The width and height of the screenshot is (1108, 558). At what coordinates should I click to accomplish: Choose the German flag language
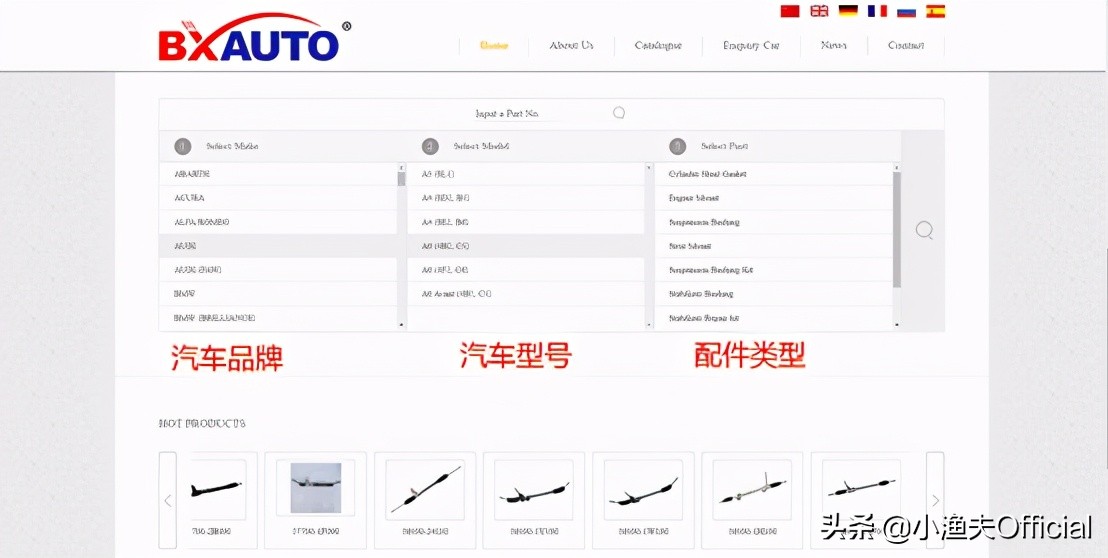pyautogui.click(x=848, y=11)
